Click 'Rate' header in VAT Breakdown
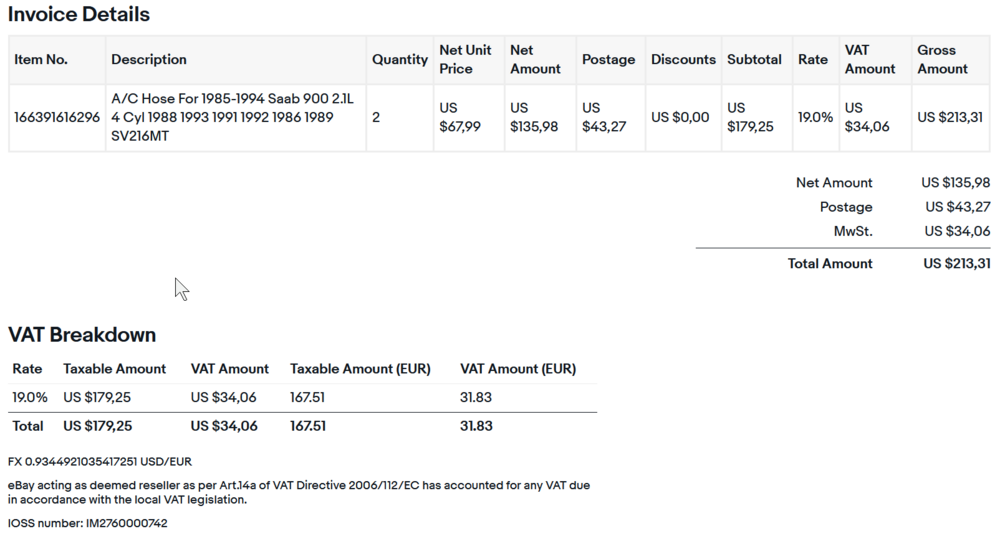The image size is (1000, 539). [27, 369]
